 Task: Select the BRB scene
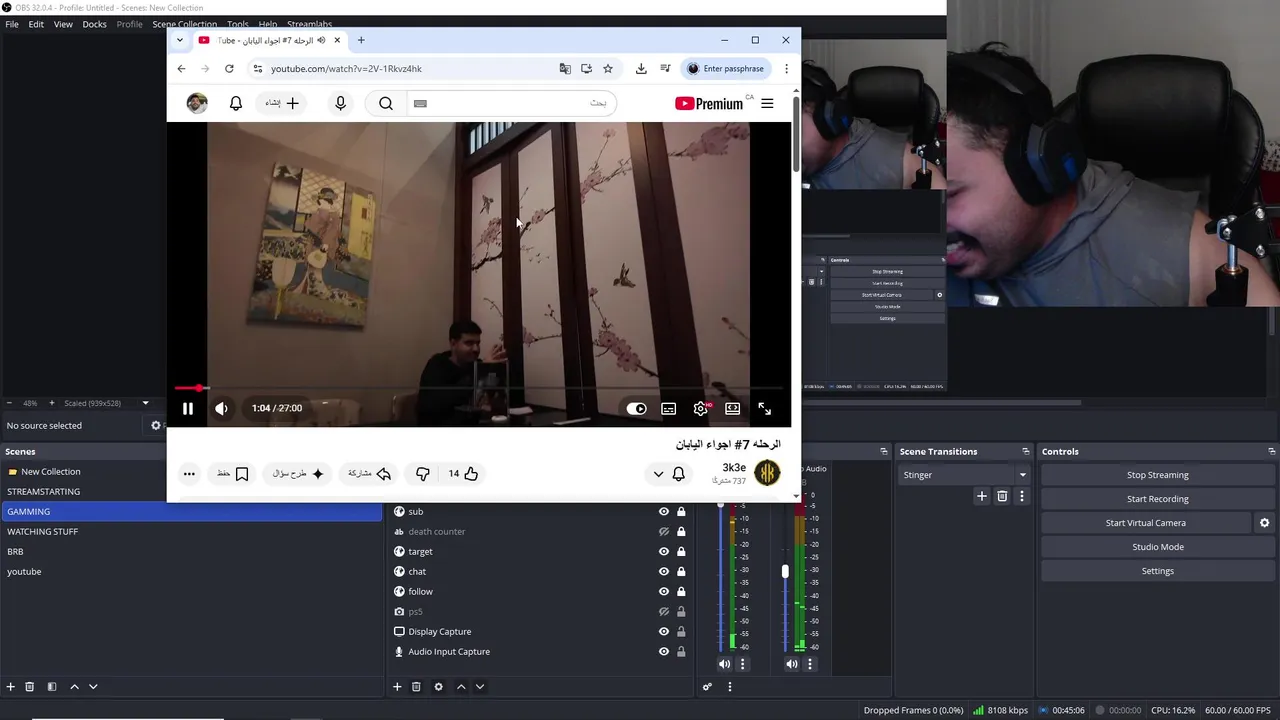coord(191,551)
